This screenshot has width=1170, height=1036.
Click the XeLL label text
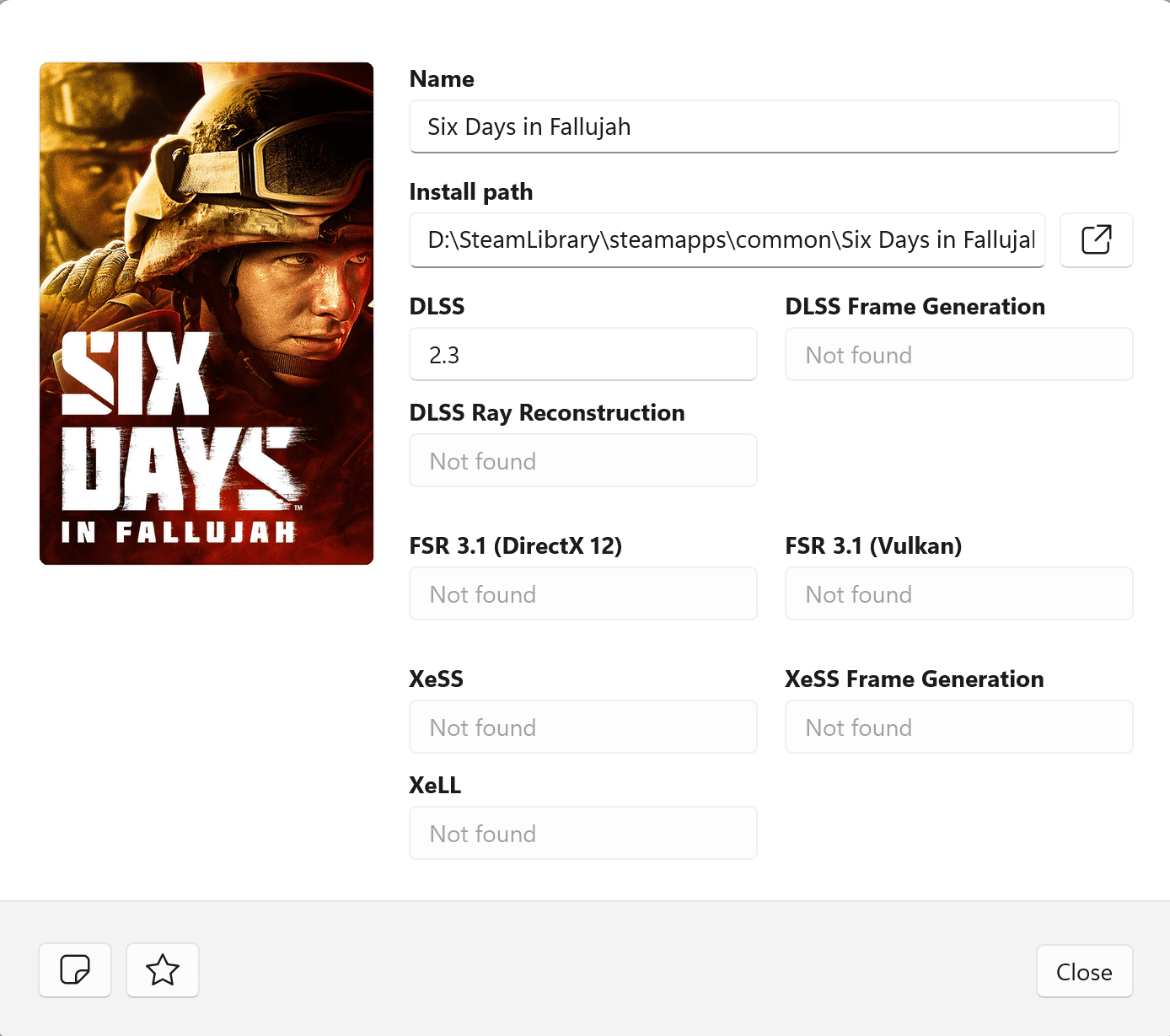coord(435,786)
